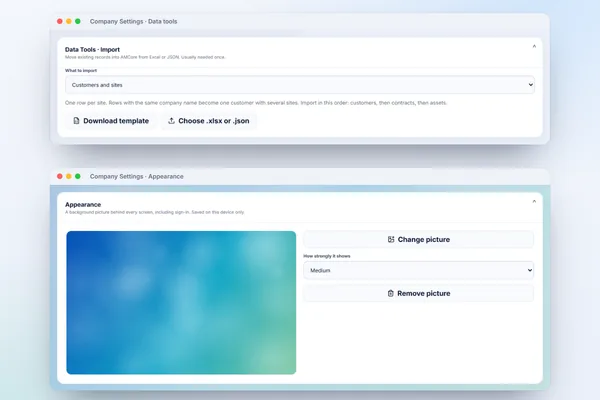Click the What to import label
The width and height of the screenshot is (600, 400).
click(81, 70)
